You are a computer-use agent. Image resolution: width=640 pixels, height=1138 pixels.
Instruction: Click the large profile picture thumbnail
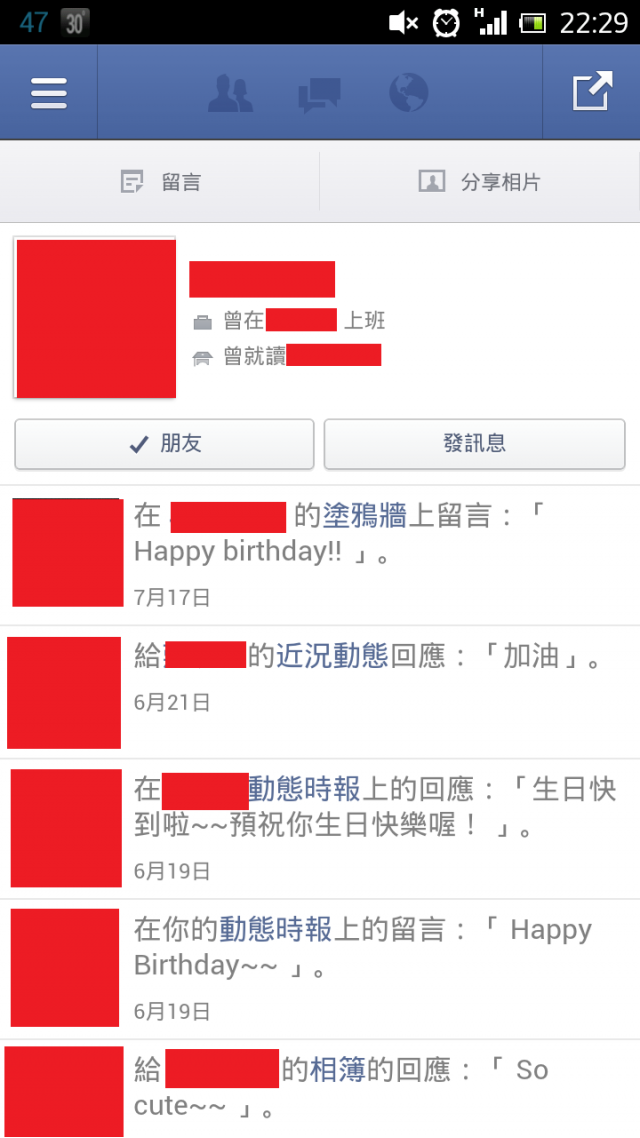[x=95, y=318]
